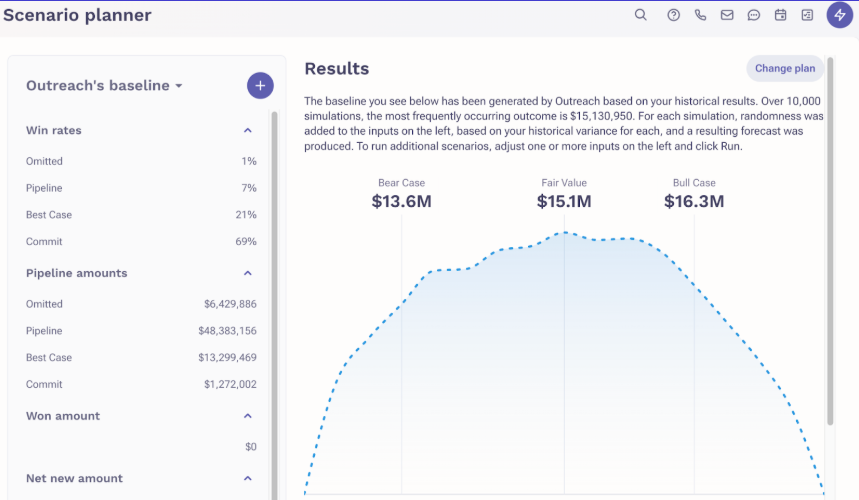Viewport: 859px width, 500px height.
Task: Click the Bull Case $16.3M label
Action: click(x=694, y=194)
